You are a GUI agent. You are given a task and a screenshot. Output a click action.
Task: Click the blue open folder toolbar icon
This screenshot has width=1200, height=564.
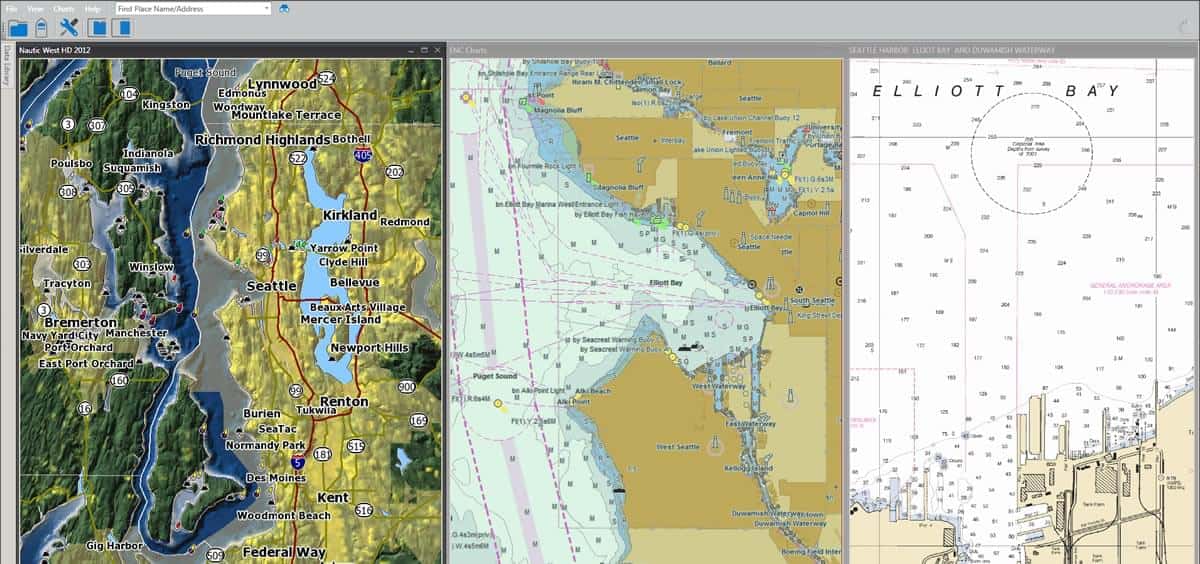coord(18,27)
